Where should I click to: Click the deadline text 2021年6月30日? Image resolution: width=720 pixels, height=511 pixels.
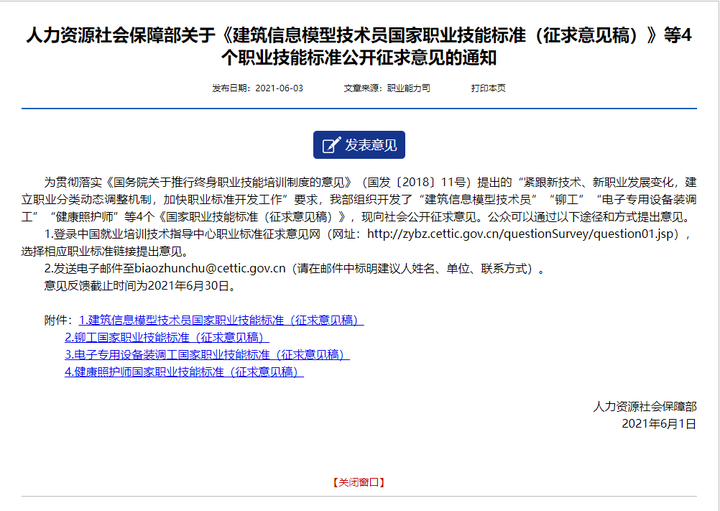[x=188, y=286]
